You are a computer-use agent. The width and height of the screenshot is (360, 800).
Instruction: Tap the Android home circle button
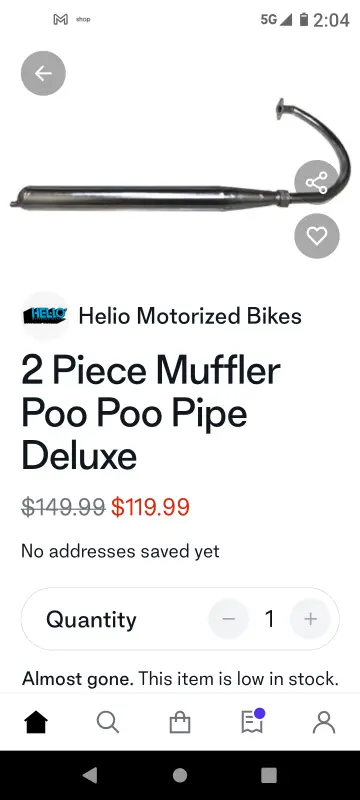180,775
